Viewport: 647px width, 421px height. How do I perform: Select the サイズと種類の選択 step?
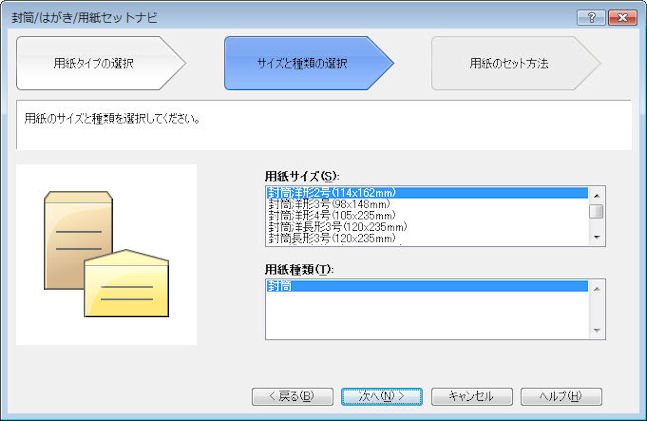[x=303, y=63]
